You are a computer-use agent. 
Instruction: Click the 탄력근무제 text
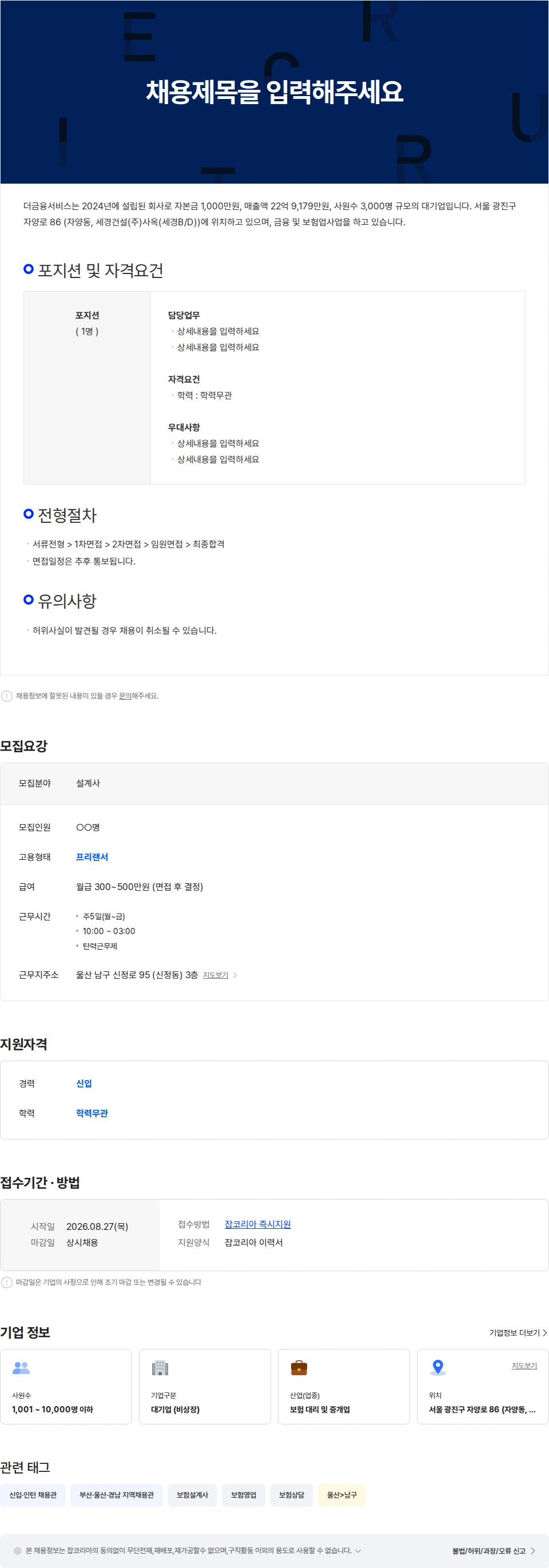(100, 946)
